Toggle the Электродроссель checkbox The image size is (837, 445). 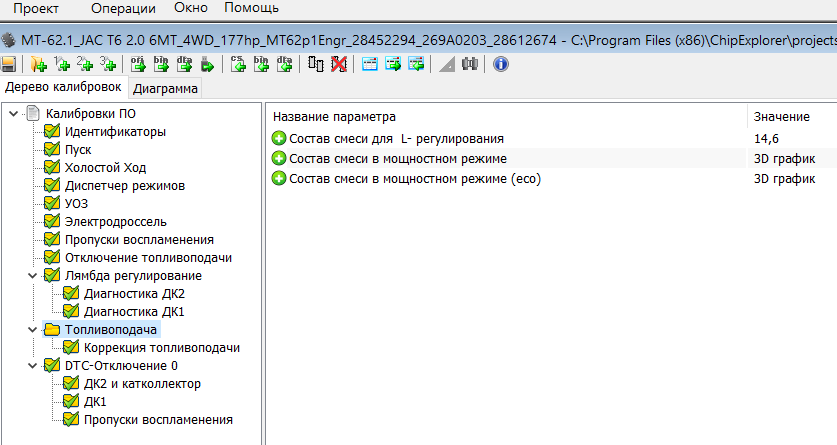(52, 221)
